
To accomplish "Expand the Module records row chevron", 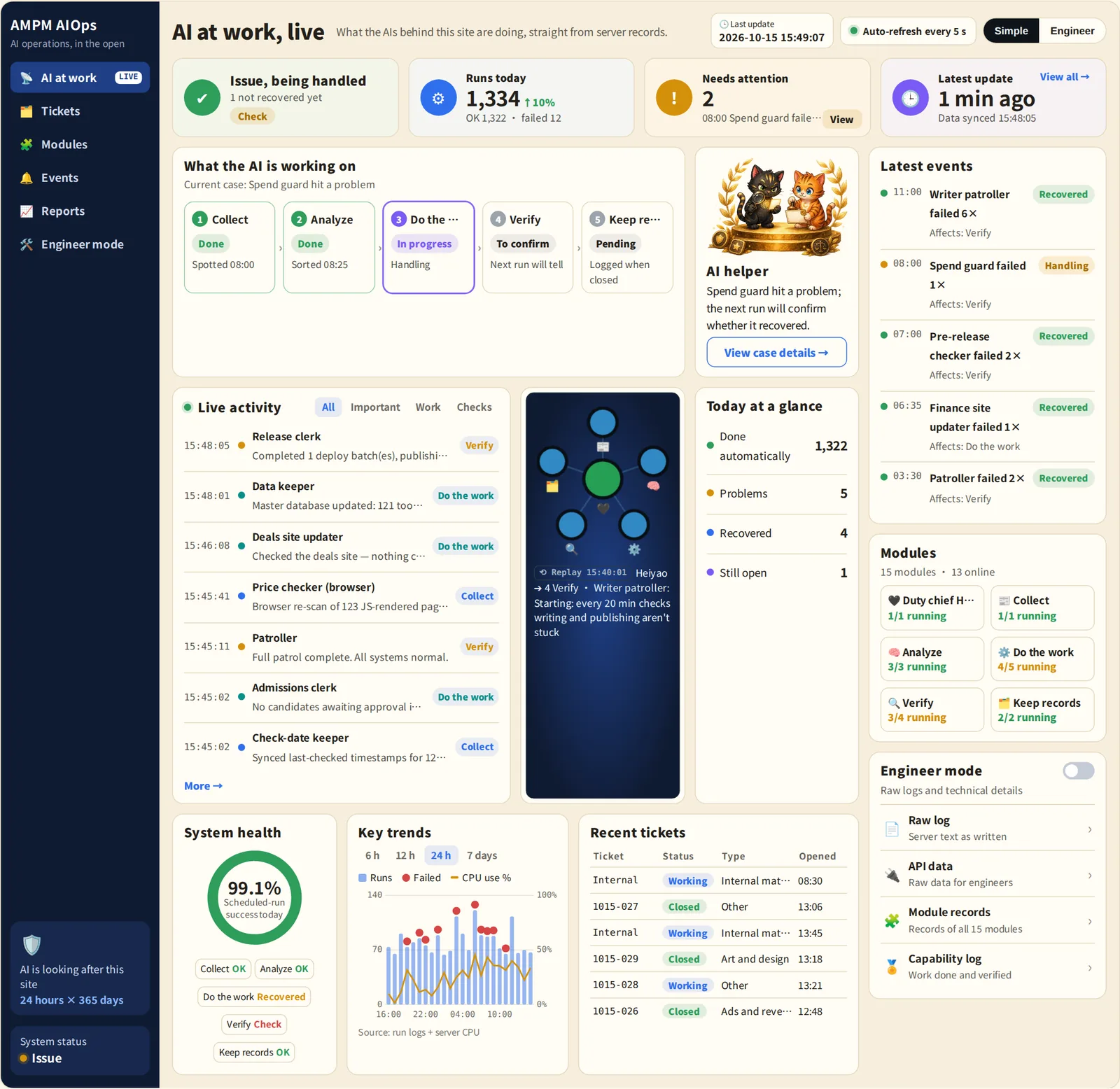I will coord(1090,921).
